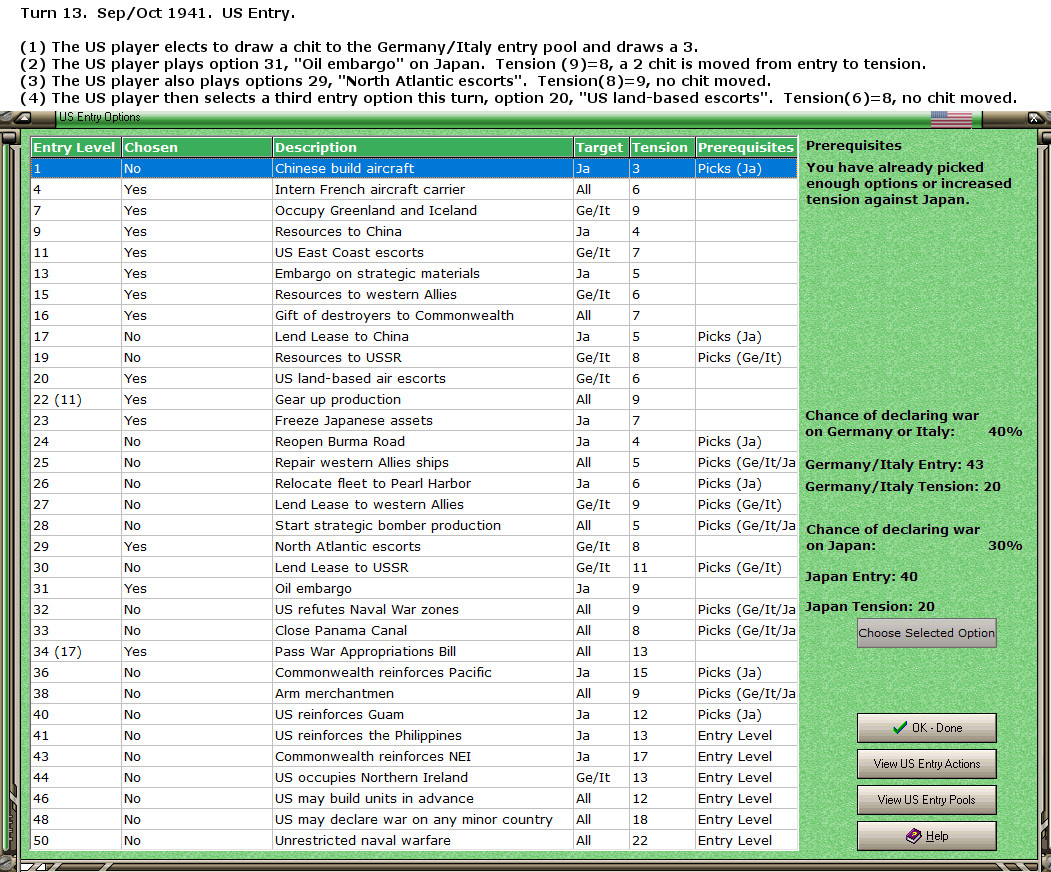Viewport: 1051px width, 872px height.
Task: Select the North Atlantic escorts row
Action: pos(414,546)
